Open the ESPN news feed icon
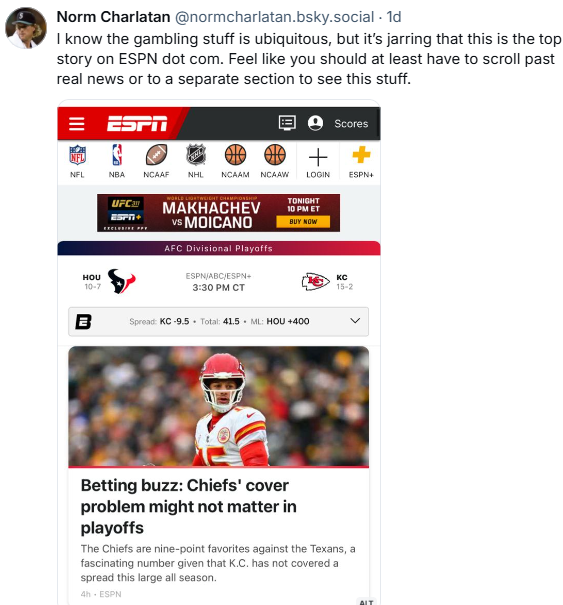This screenshot has width=563, height=605. [287, 123]
